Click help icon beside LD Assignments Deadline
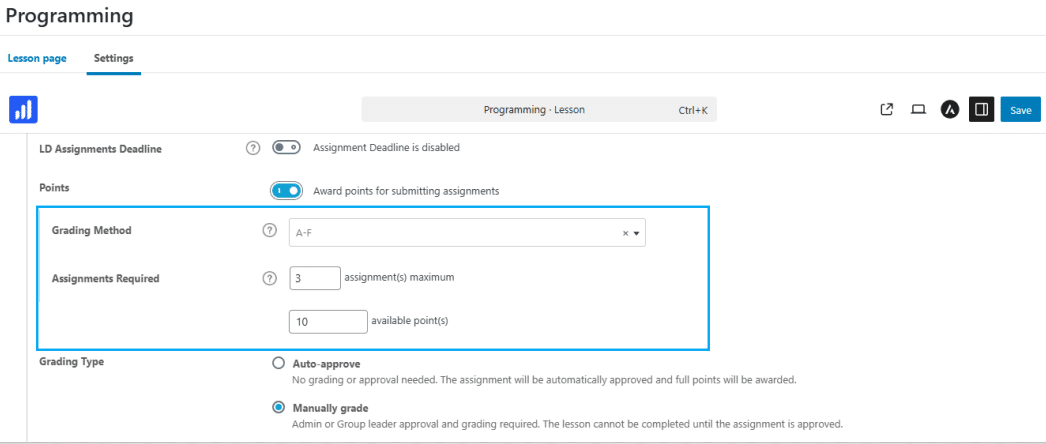Image resolution: width=1046 pixels, height=444 pixels. pos(253,148)
